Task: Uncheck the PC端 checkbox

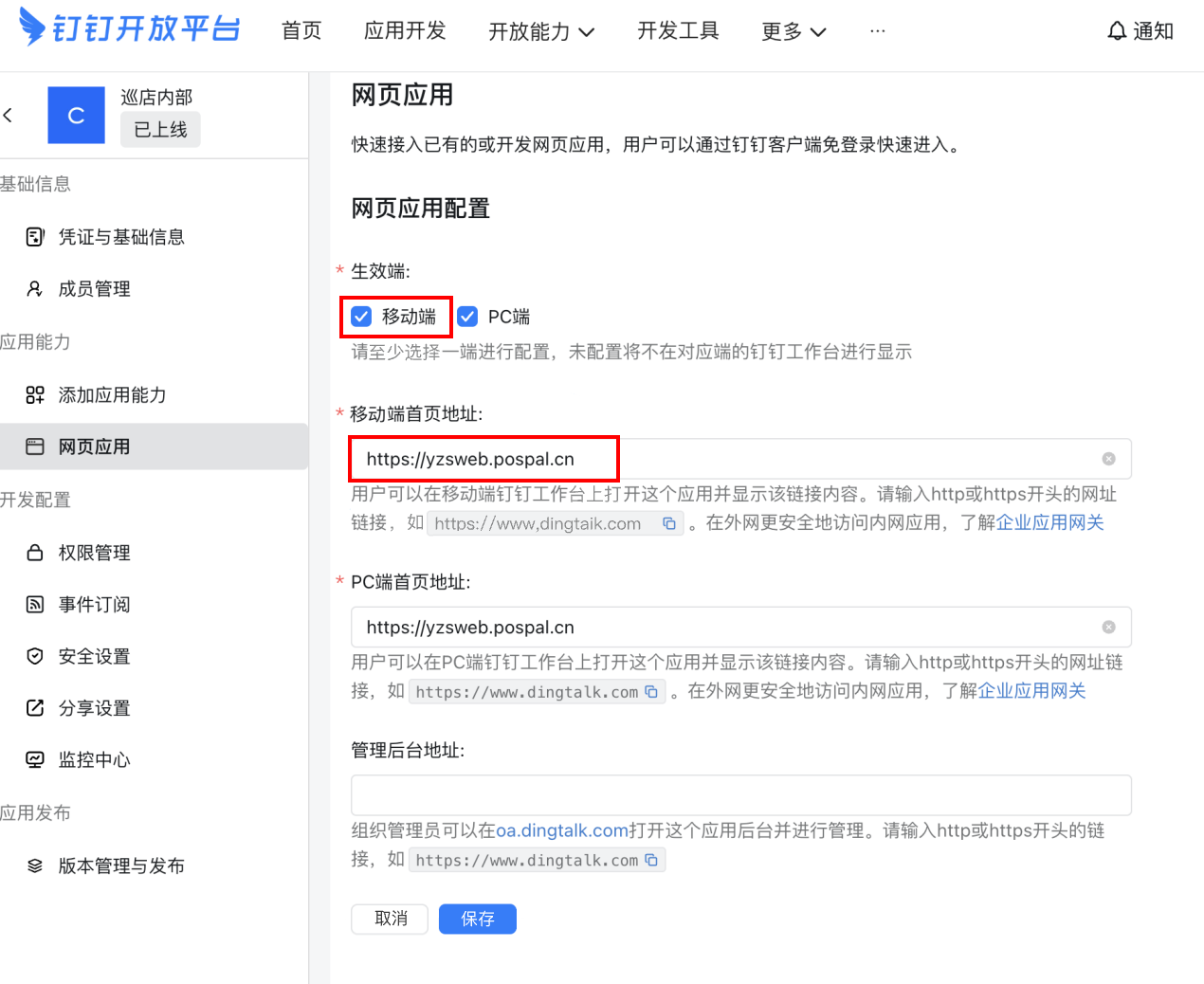Action: click(467, 317)
